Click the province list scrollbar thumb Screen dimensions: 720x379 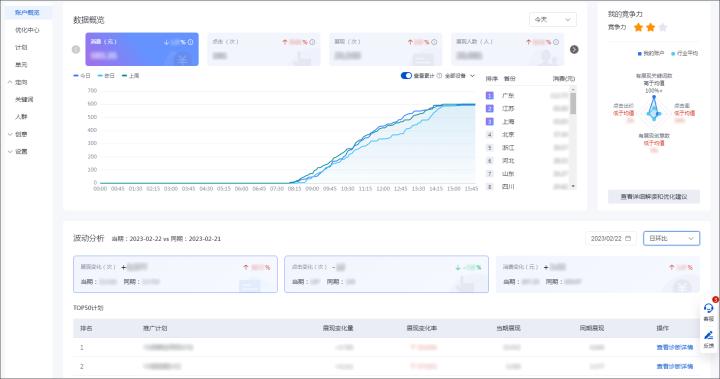pos(573,103)
